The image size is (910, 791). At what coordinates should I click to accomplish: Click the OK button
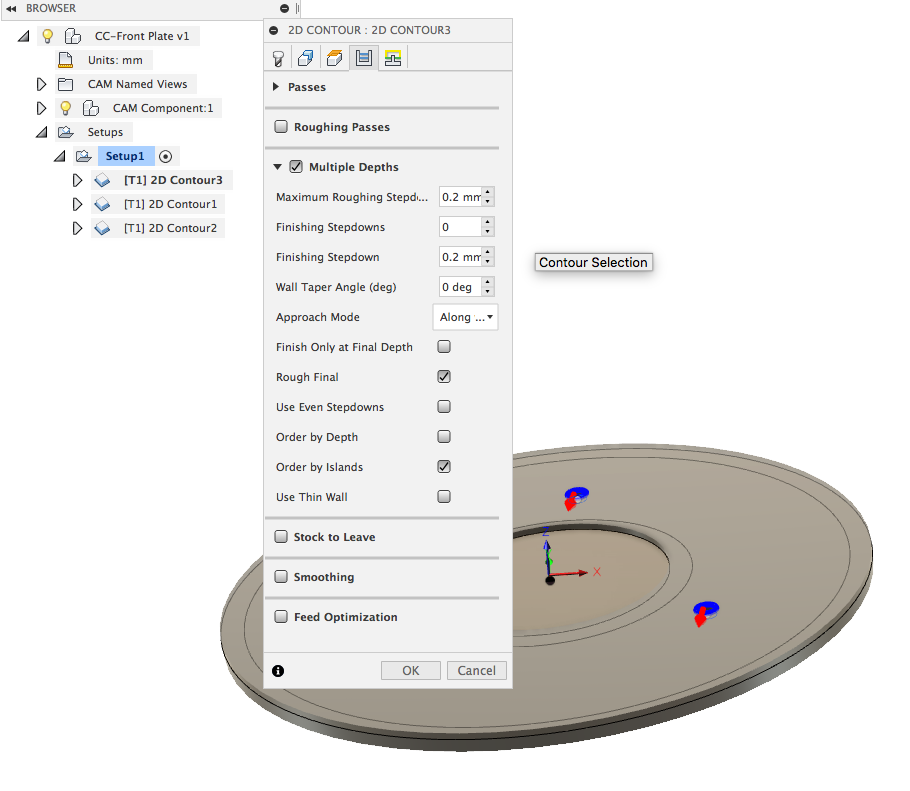pyautogui.click(x=410, y=671)
